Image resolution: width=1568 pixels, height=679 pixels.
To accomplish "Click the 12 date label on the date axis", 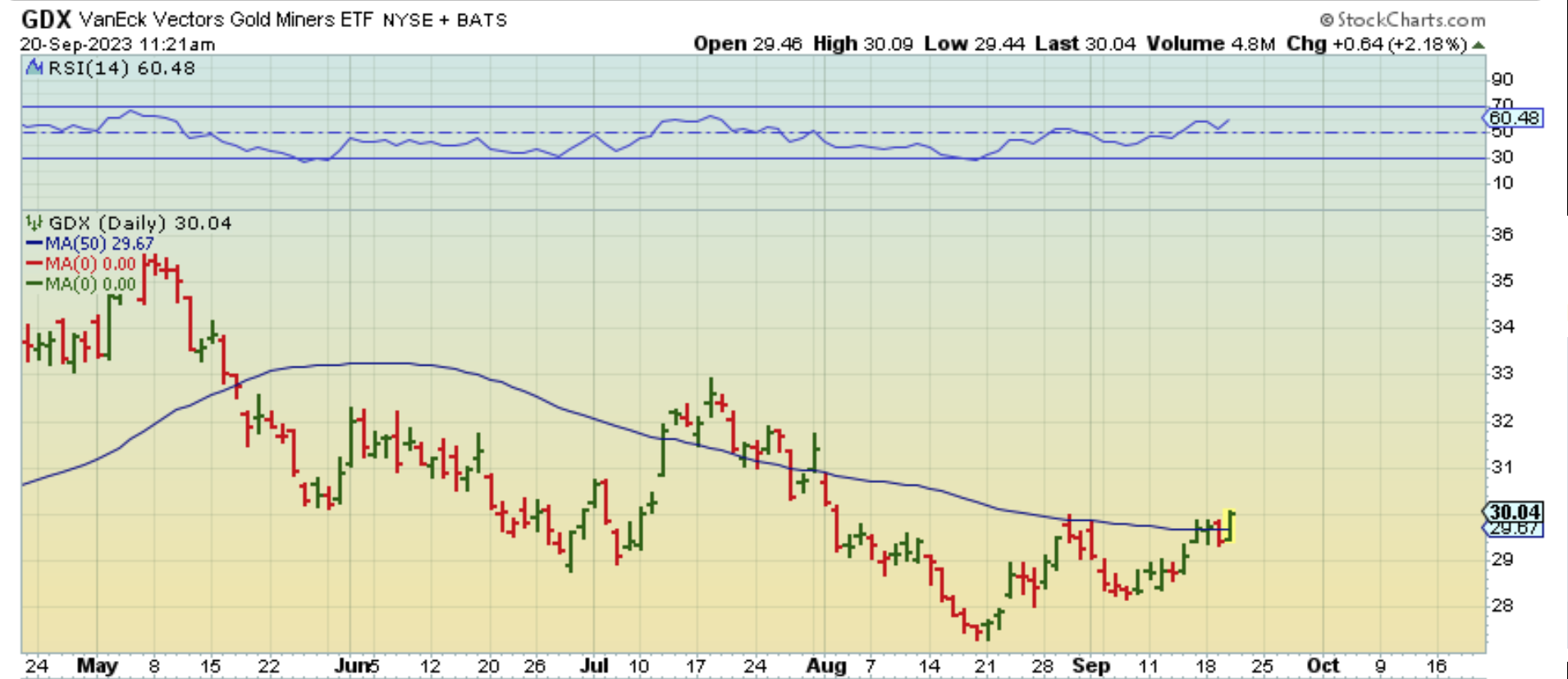I will pos(430,667).
